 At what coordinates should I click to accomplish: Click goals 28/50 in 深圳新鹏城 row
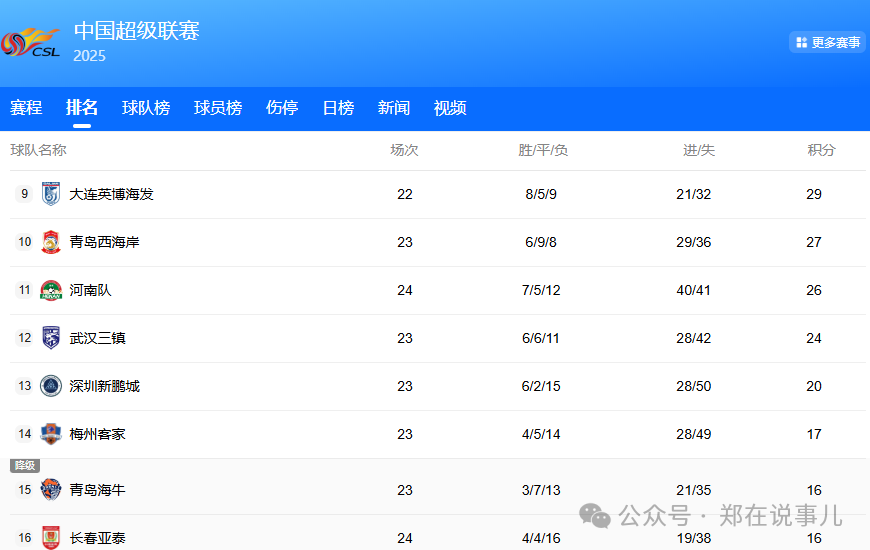pyautogui.click(x=694, y=386)
